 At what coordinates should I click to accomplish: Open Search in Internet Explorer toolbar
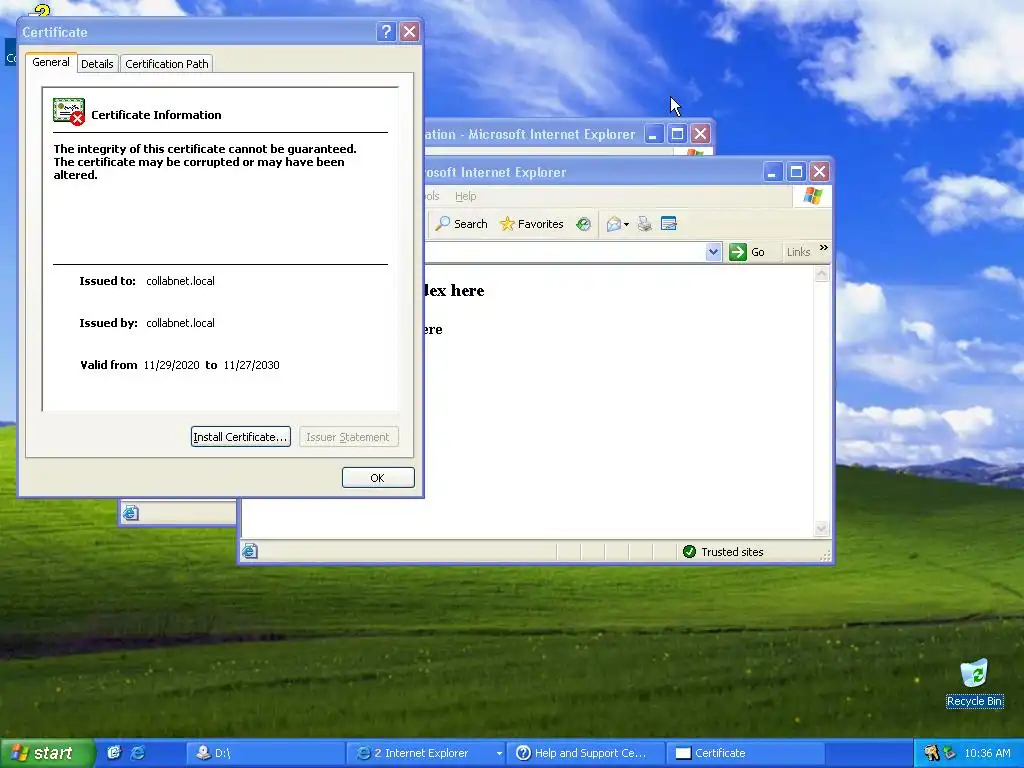point(462,224)
